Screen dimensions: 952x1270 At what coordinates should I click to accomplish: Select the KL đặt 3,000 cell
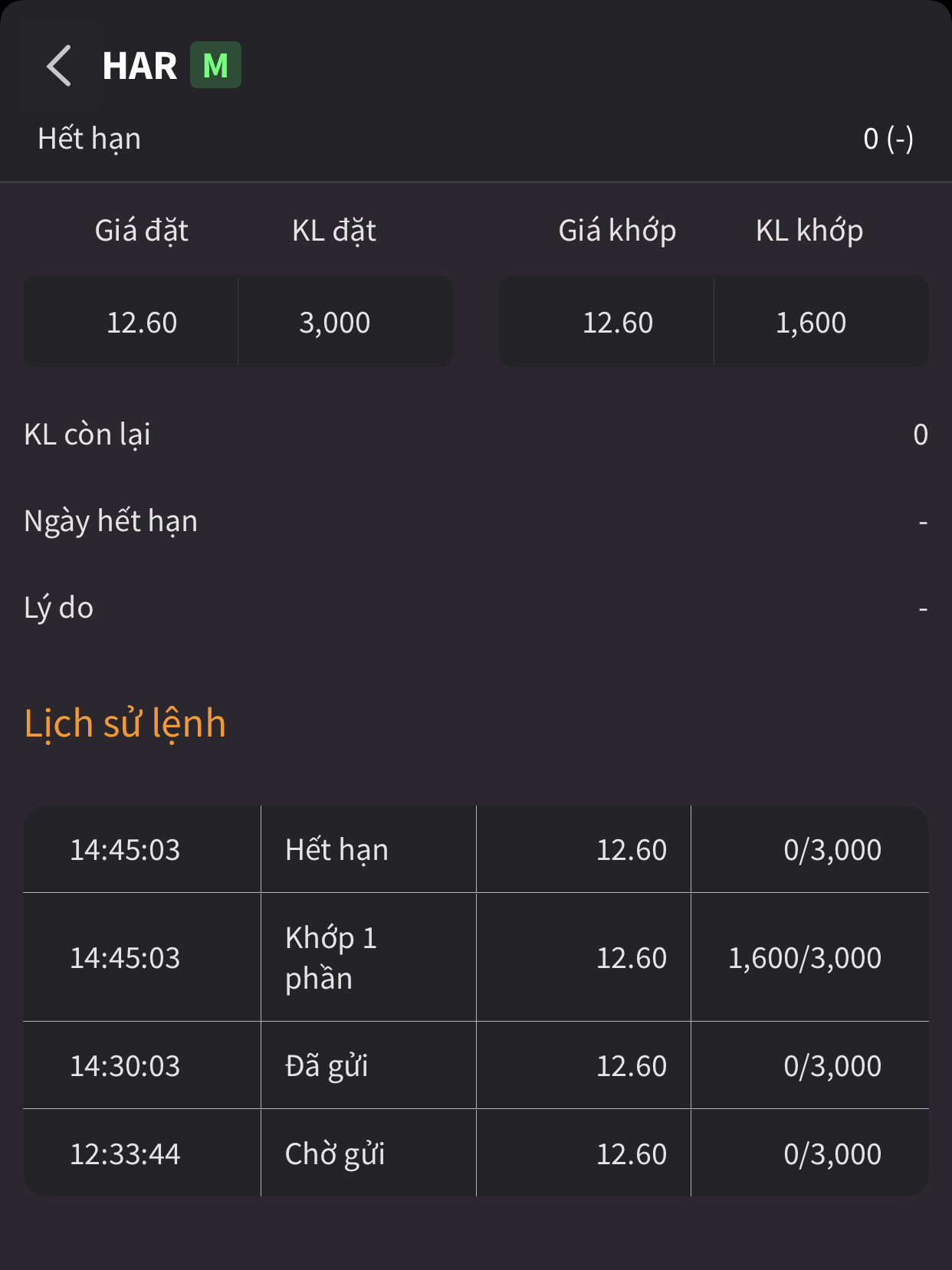335,322
